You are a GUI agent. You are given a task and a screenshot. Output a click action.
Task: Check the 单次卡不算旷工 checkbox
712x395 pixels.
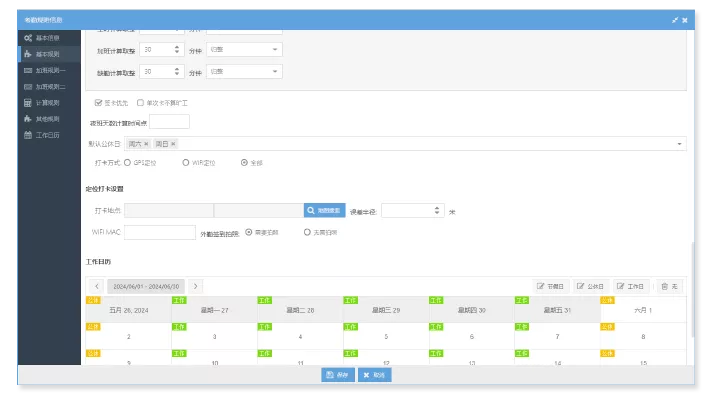[140, 103]
